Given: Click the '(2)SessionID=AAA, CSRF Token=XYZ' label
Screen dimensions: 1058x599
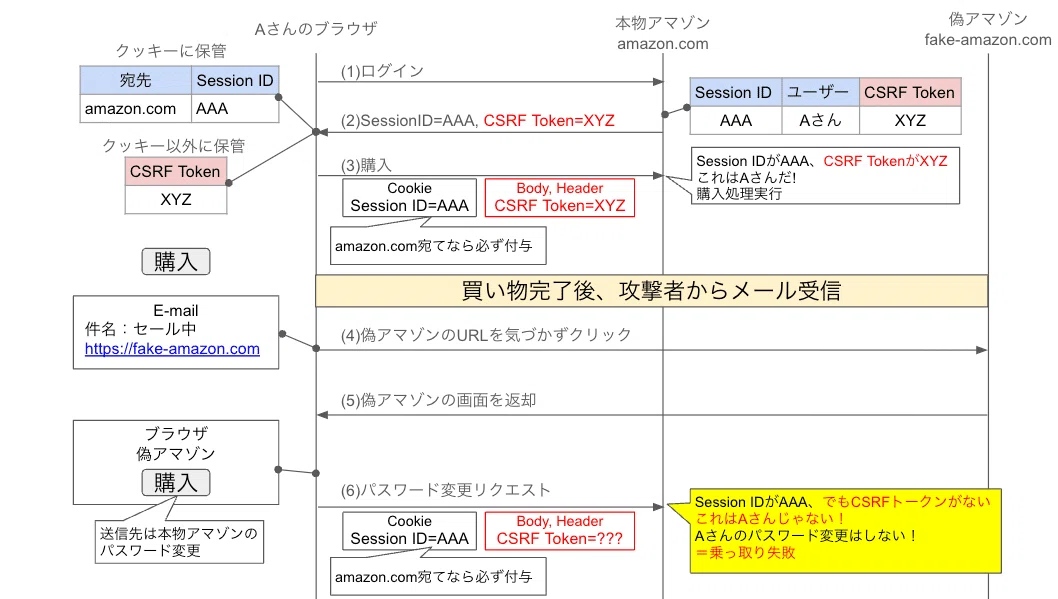Looking at the screenshot, I should click(x=478, y=121).
